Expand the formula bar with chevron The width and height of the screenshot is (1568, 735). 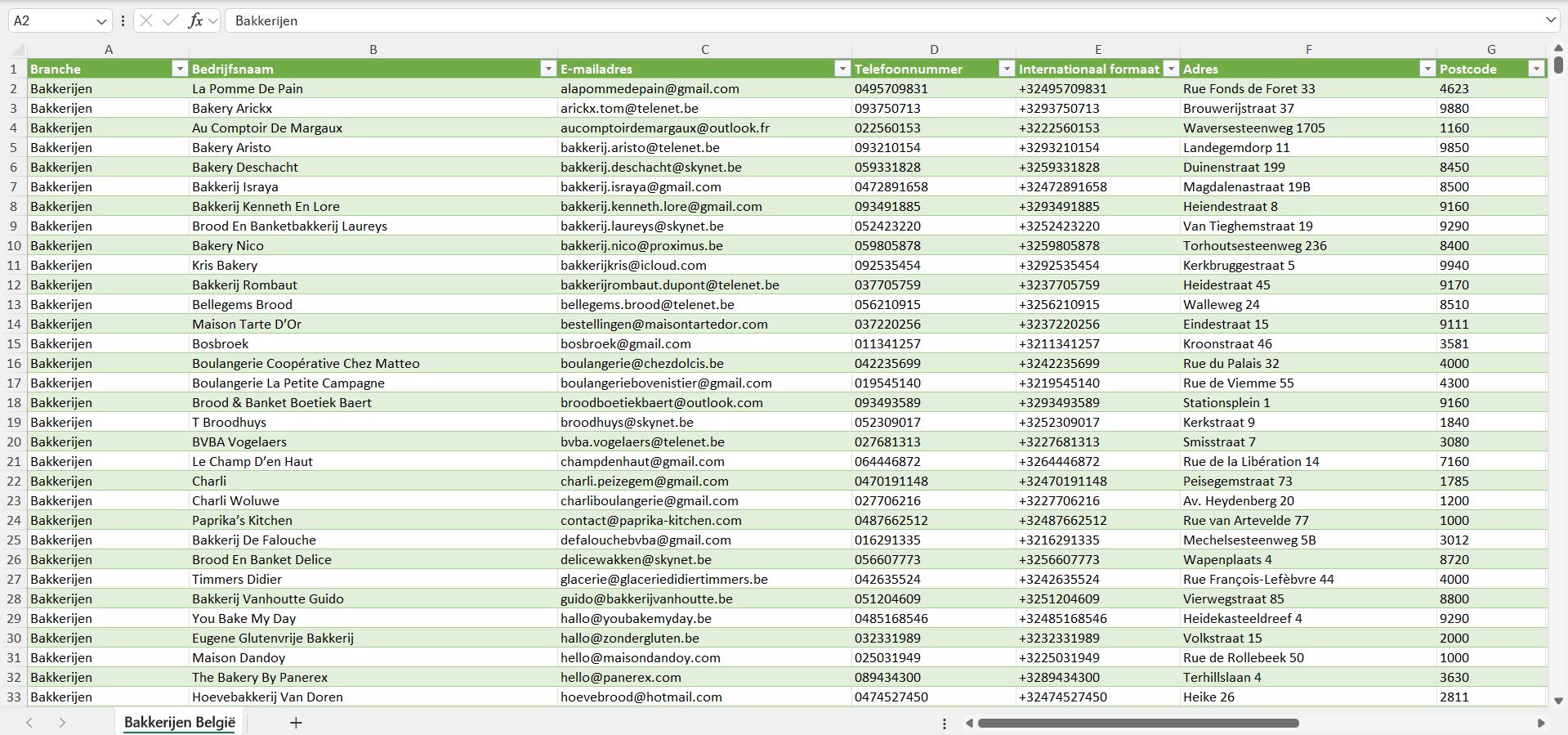pyautogui.click(x=1550, y=20)
